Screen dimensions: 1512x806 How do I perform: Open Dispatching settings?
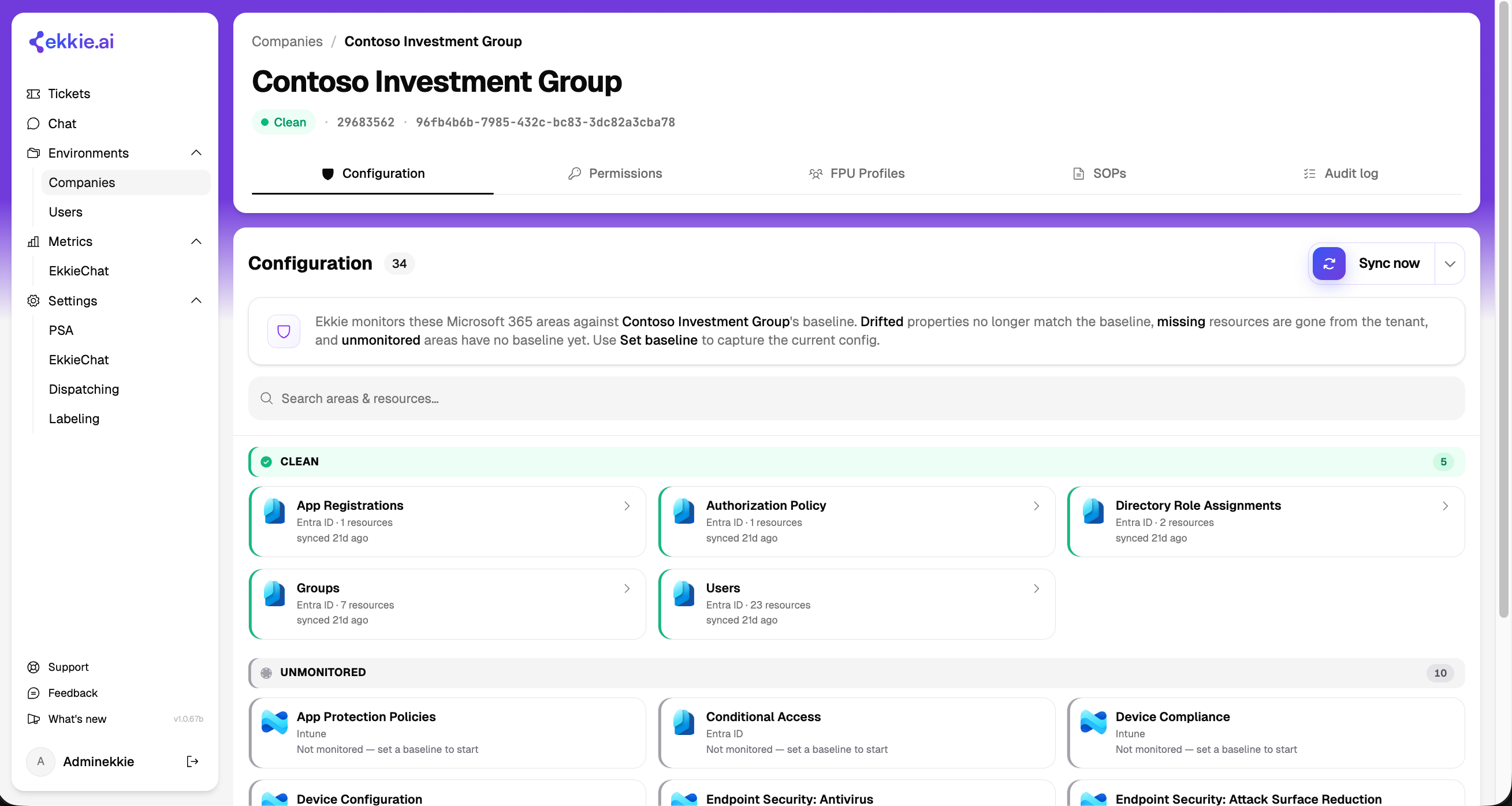(x=125, y=389)
